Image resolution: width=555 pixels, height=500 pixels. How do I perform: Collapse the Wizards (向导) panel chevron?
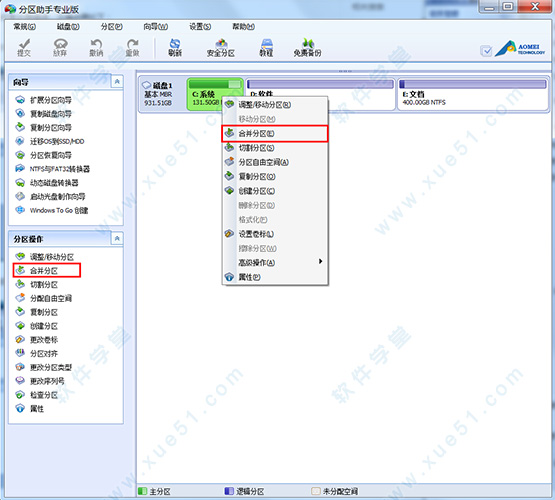[117, 82]
